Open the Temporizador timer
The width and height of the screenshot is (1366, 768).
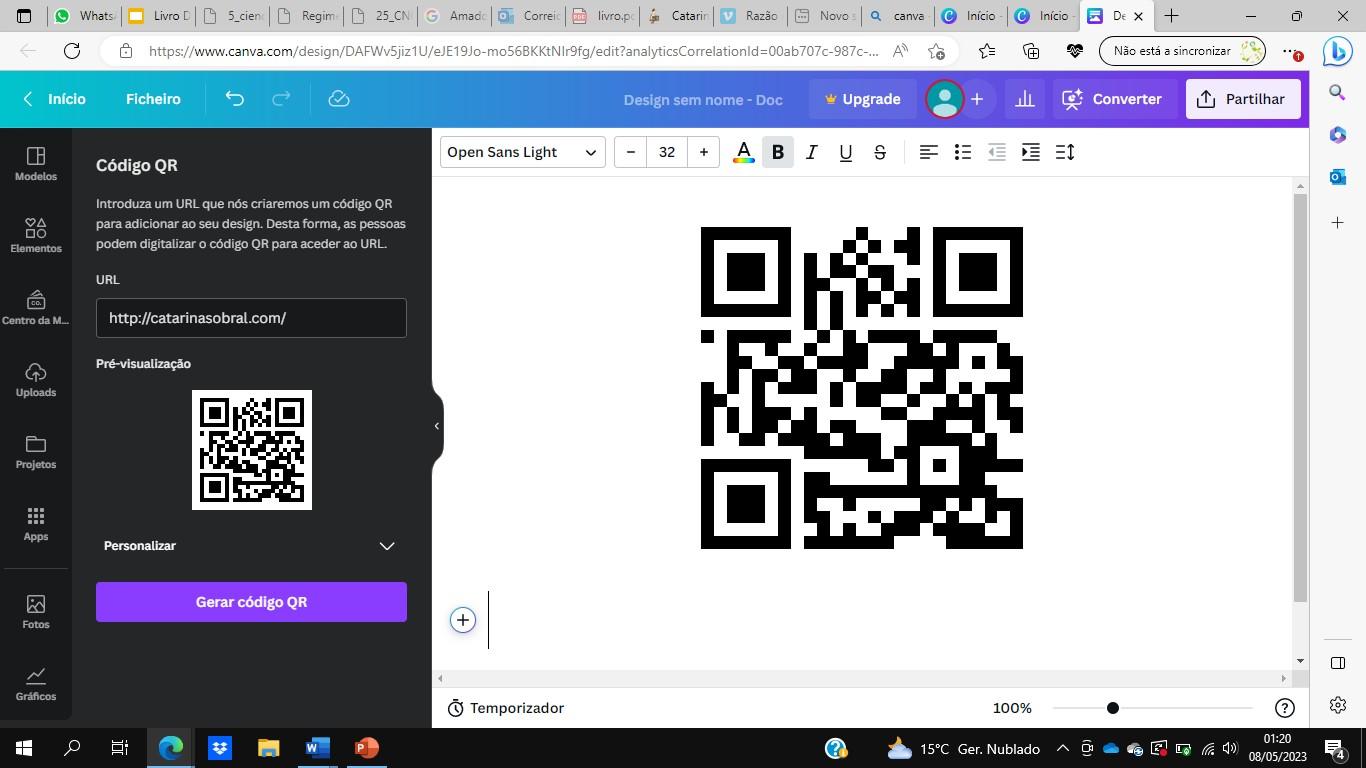pos(506,708)
